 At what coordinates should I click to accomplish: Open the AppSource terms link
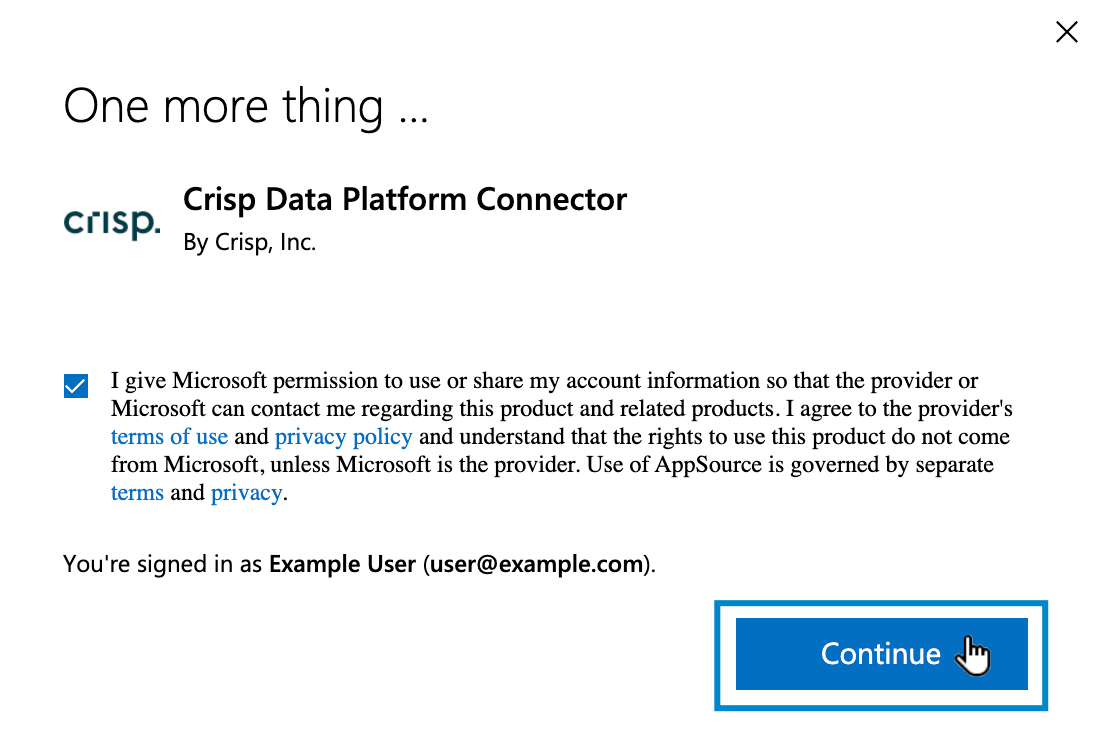click(137, 493)
